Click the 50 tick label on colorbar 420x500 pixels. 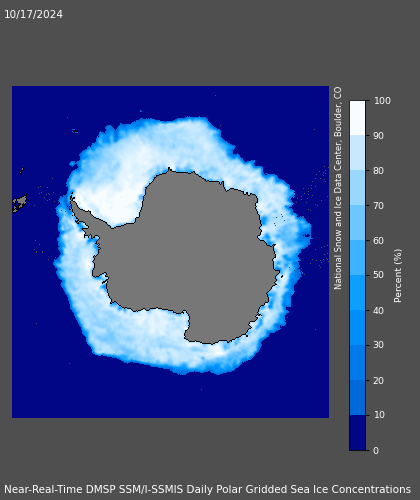pyautogui.click(x=379, y=275)
